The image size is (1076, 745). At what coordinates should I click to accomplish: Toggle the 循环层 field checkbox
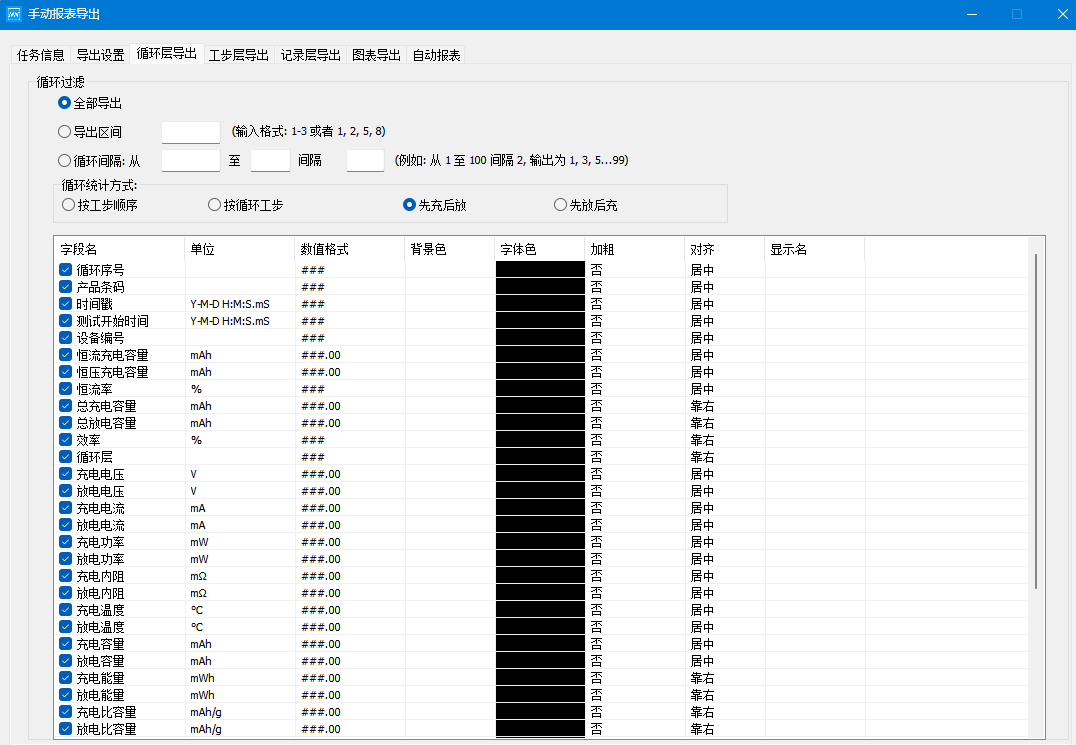(x=66, y=456)
